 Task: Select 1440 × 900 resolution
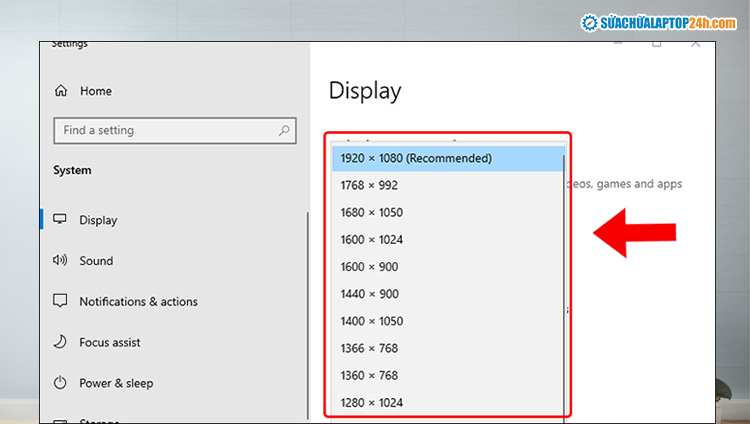point(448,294)
